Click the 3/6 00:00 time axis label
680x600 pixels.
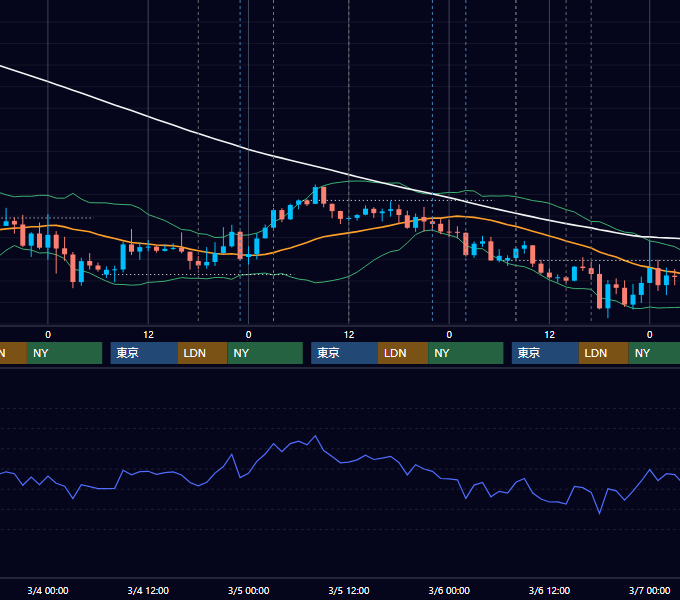[449, 590]
